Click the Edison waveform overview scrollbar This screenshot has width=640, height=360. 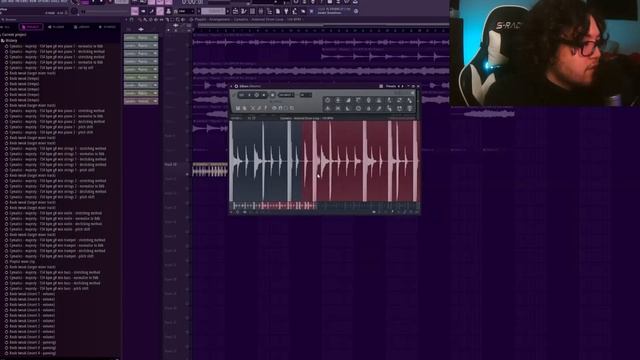[x=324, y=206]
